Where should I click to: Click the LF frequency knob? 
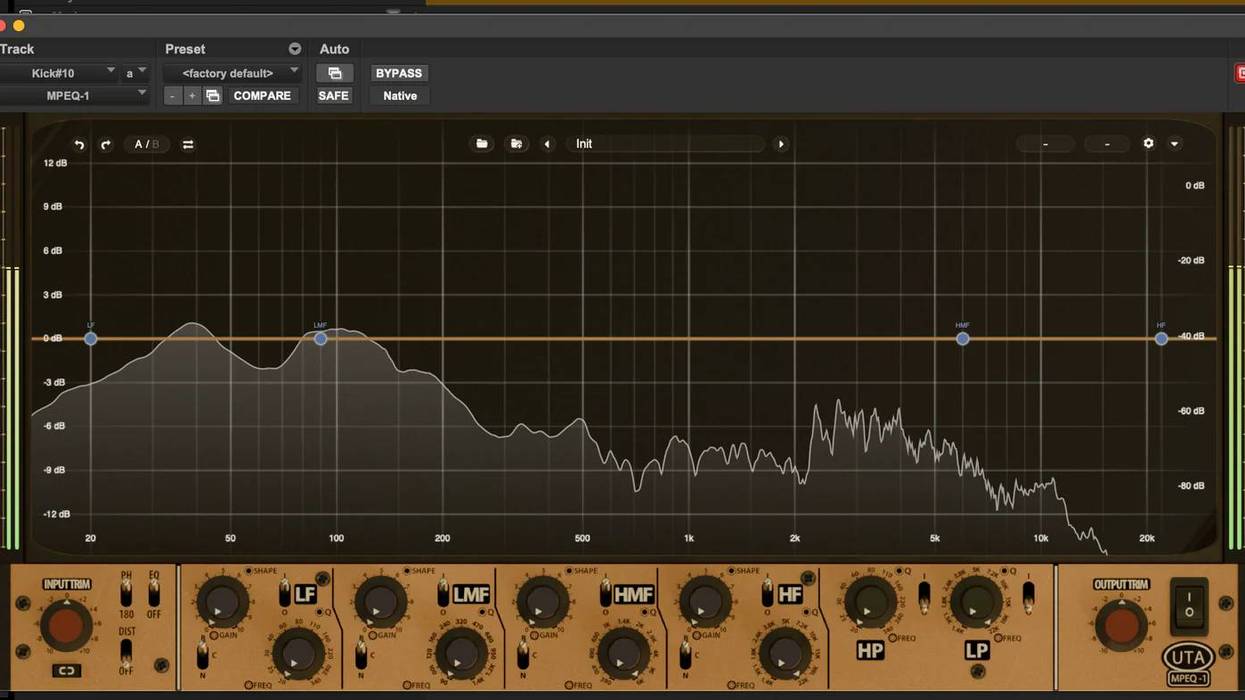[x=297, y=654]
